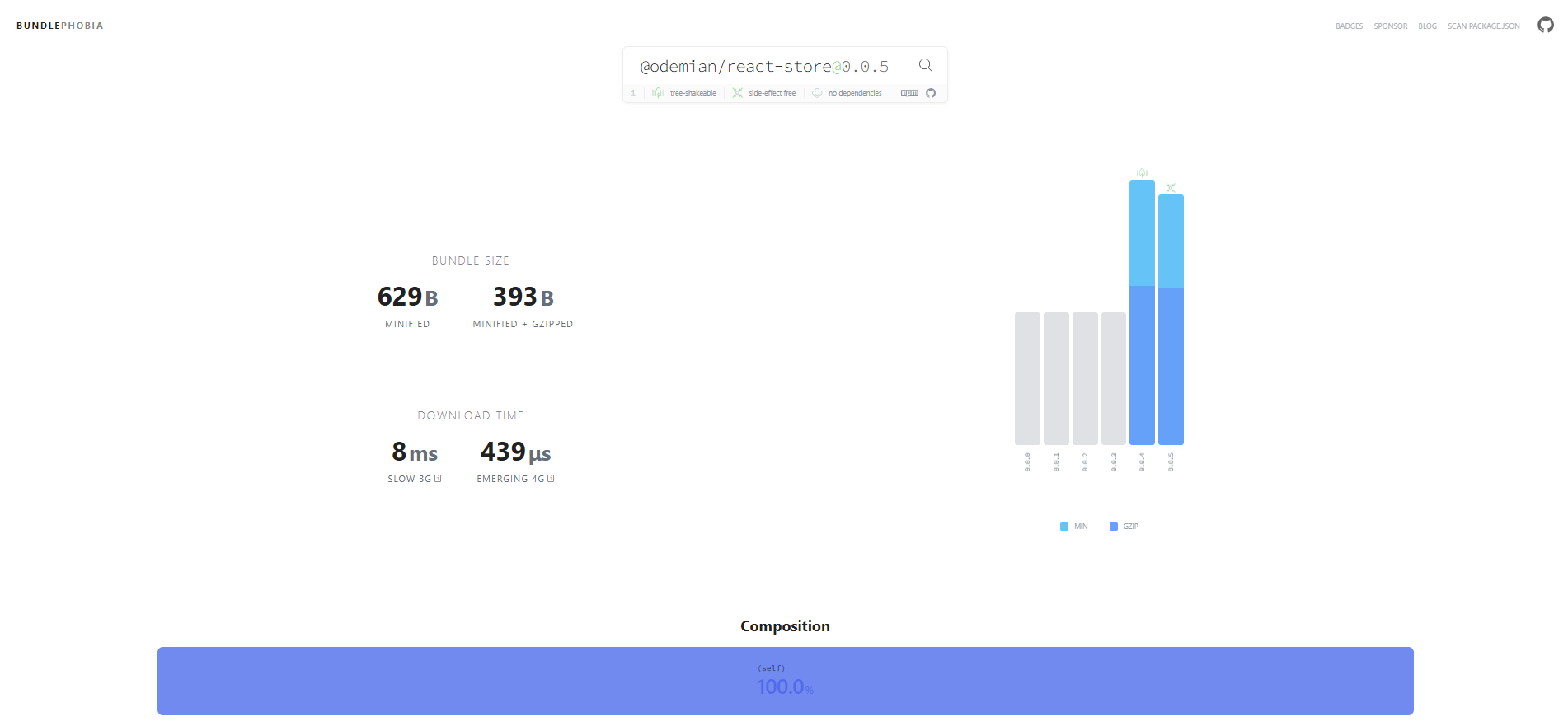This screenshot has height=726, width=1568.
Task: Click the package name search field
Action: pos(765,67)
